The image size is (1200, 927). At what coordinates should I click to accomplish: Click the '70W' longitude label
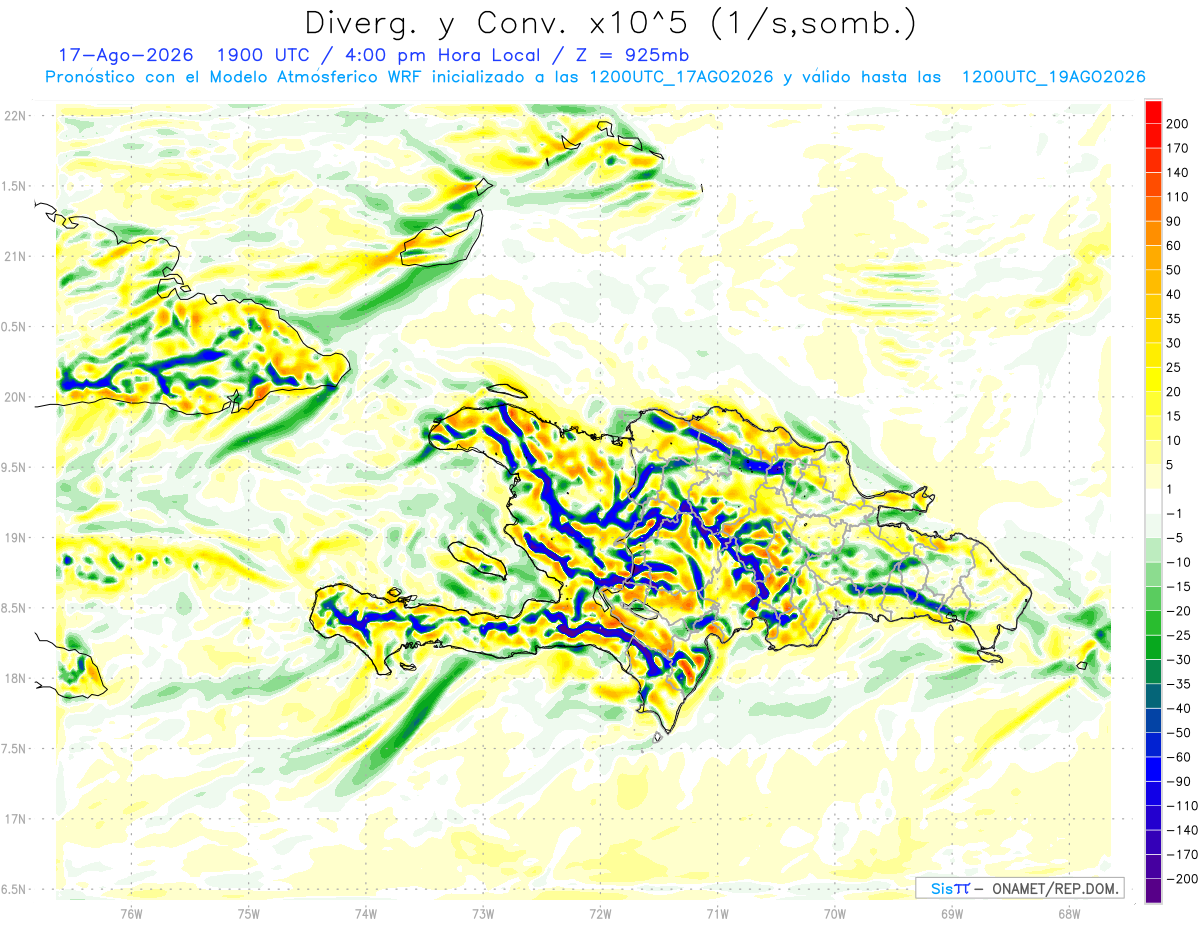835,914
